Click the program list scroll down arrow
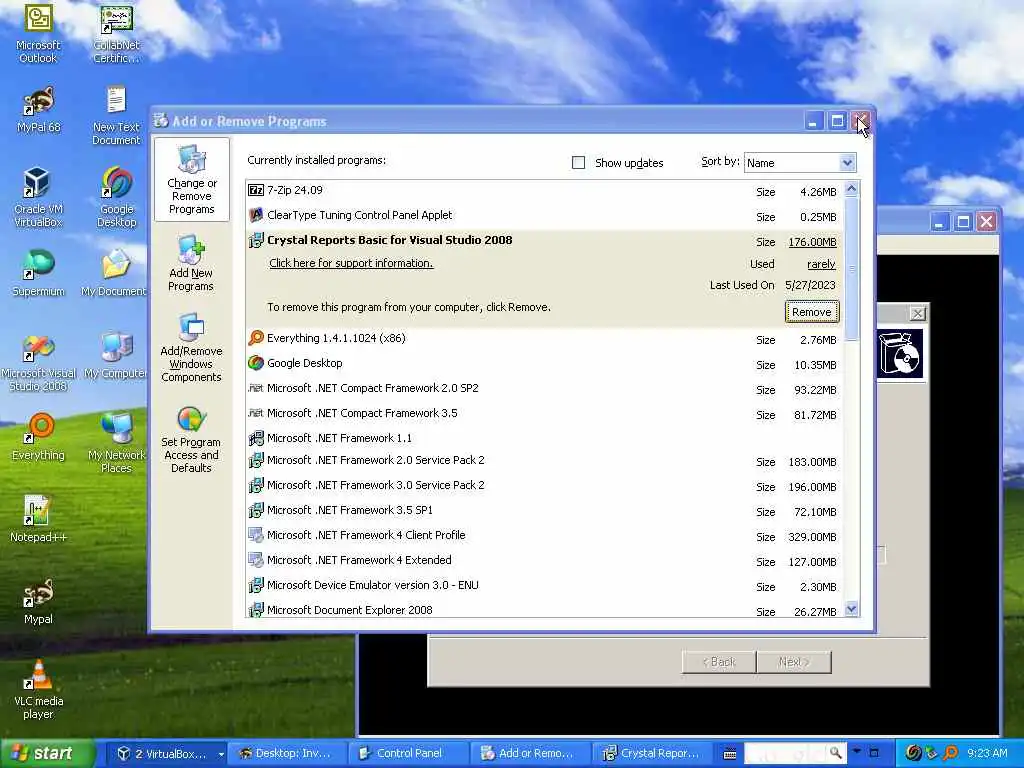 tap(851, 609)
